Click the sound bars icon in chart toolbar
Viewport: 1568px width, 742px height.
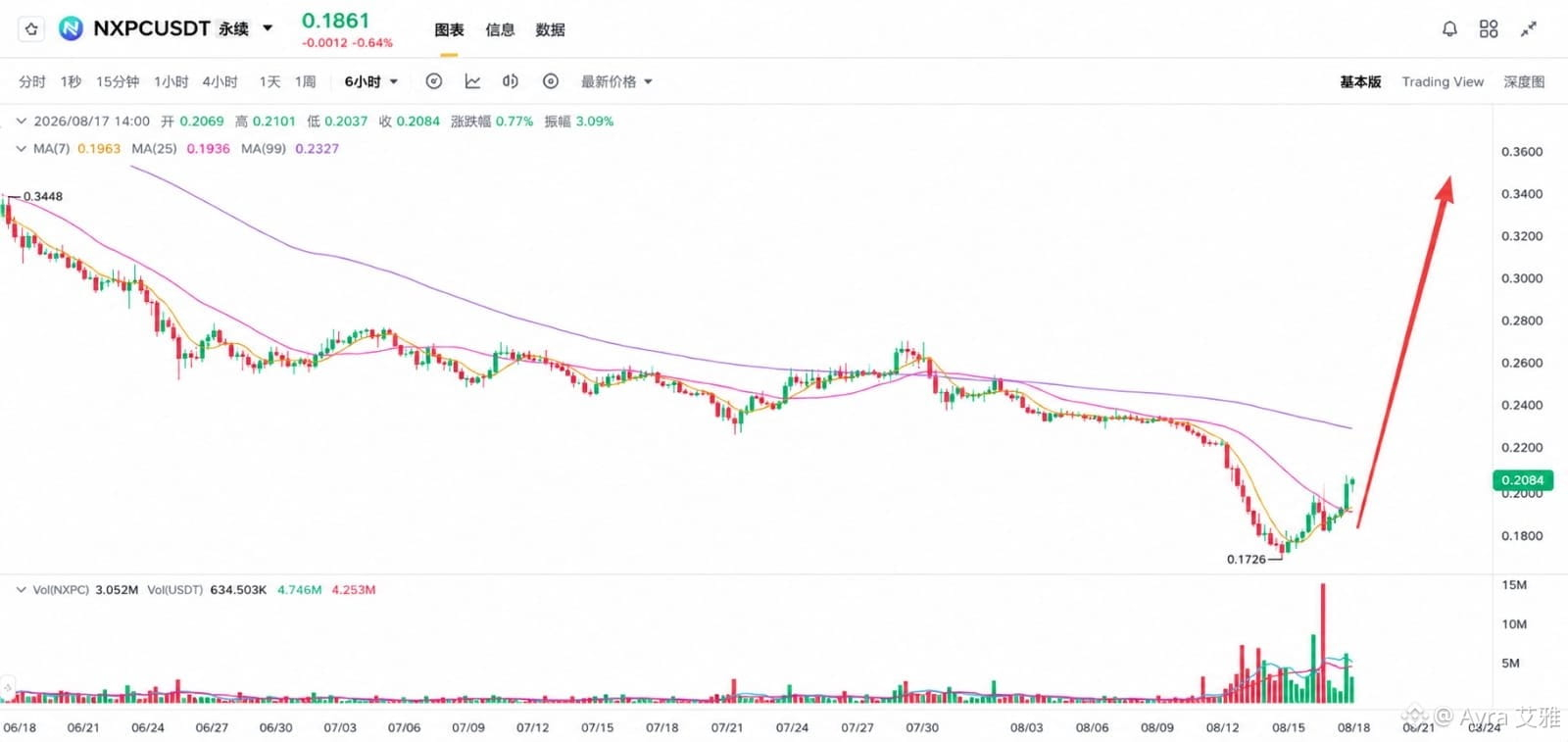511,81
